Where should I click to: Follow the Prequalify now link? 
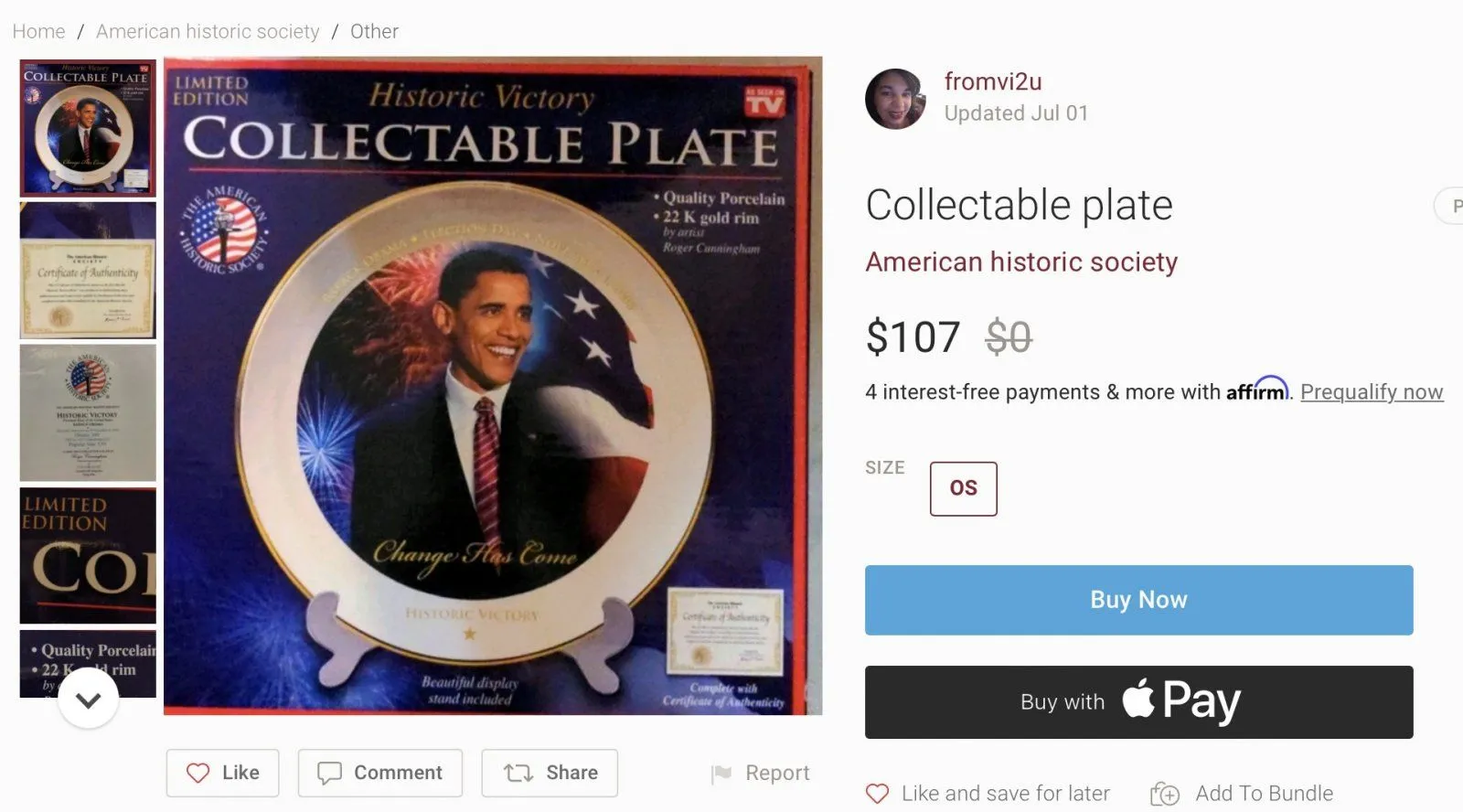1372,391
